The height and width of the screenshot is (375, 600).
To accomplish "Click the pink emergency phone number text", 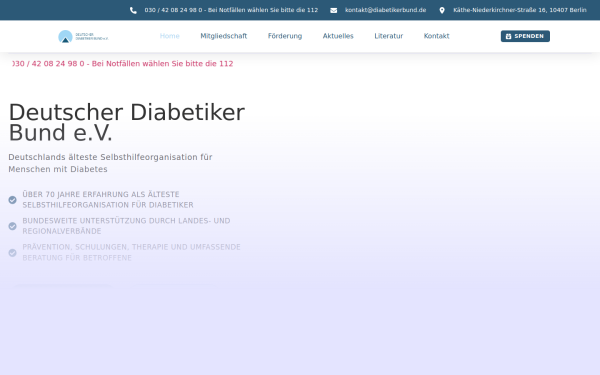I will coord(122,64).
